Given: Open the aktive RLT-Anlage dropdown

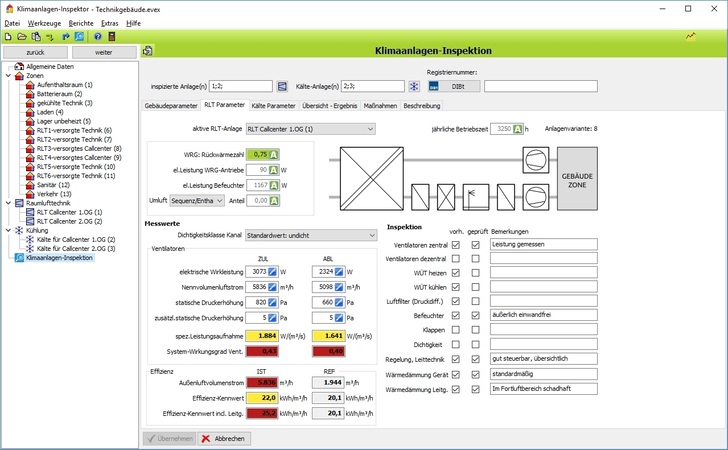Looking at the screenshot, I should point(310,129).
